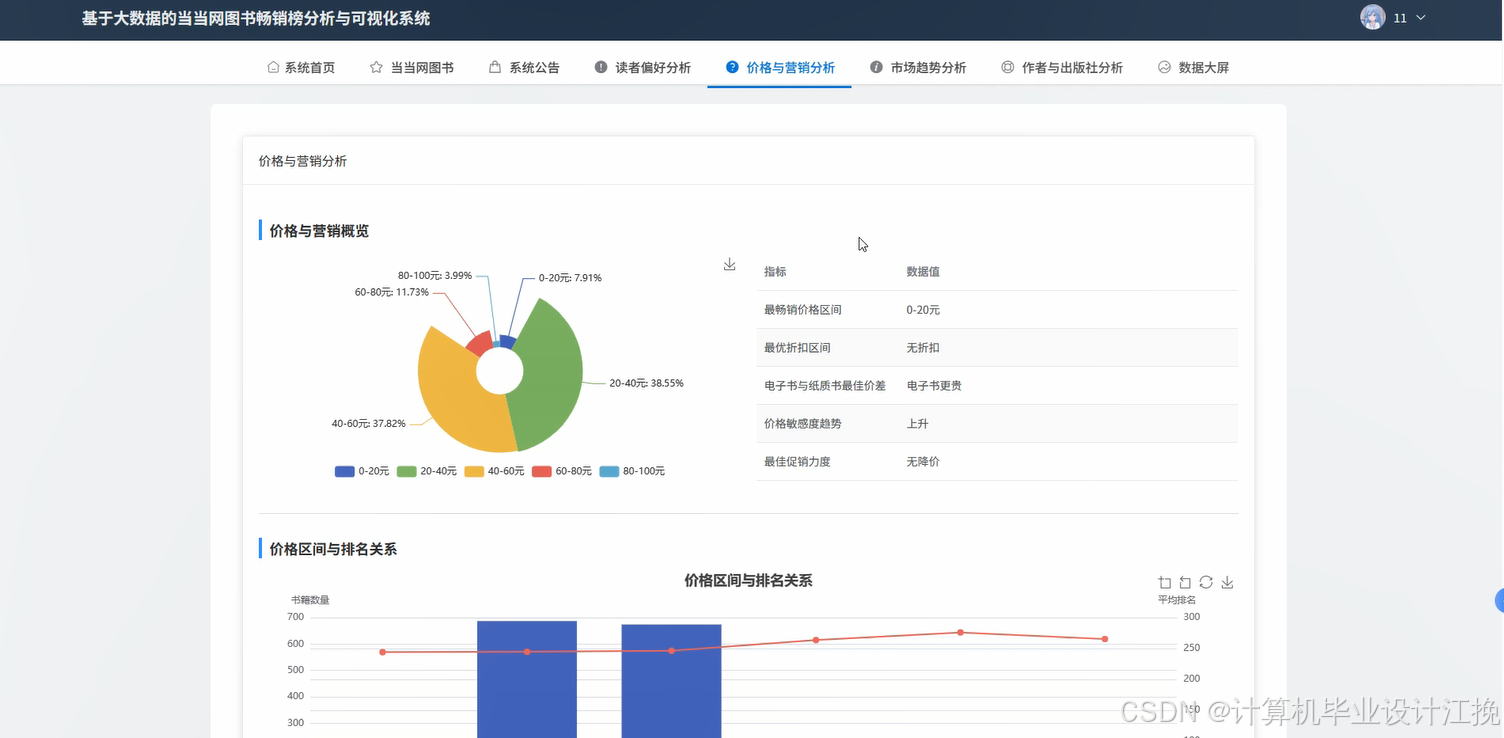Click the 0-20元: 7.91% pie label
The height and width of the screenshot is (738, 1504).
pyautogui.click(x=570, y=278)
